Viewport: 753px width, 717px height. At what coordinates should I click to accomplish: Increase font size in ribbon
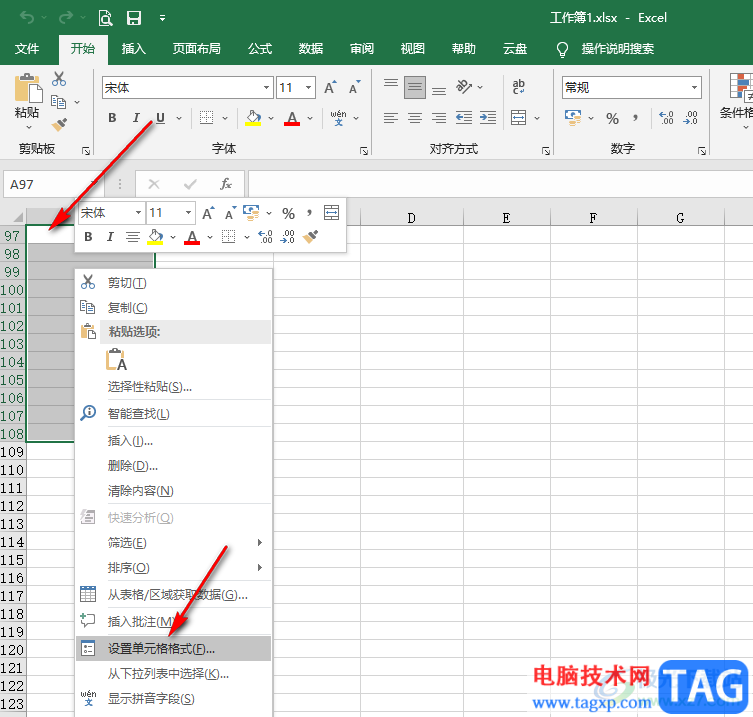[x=330, y=87]
